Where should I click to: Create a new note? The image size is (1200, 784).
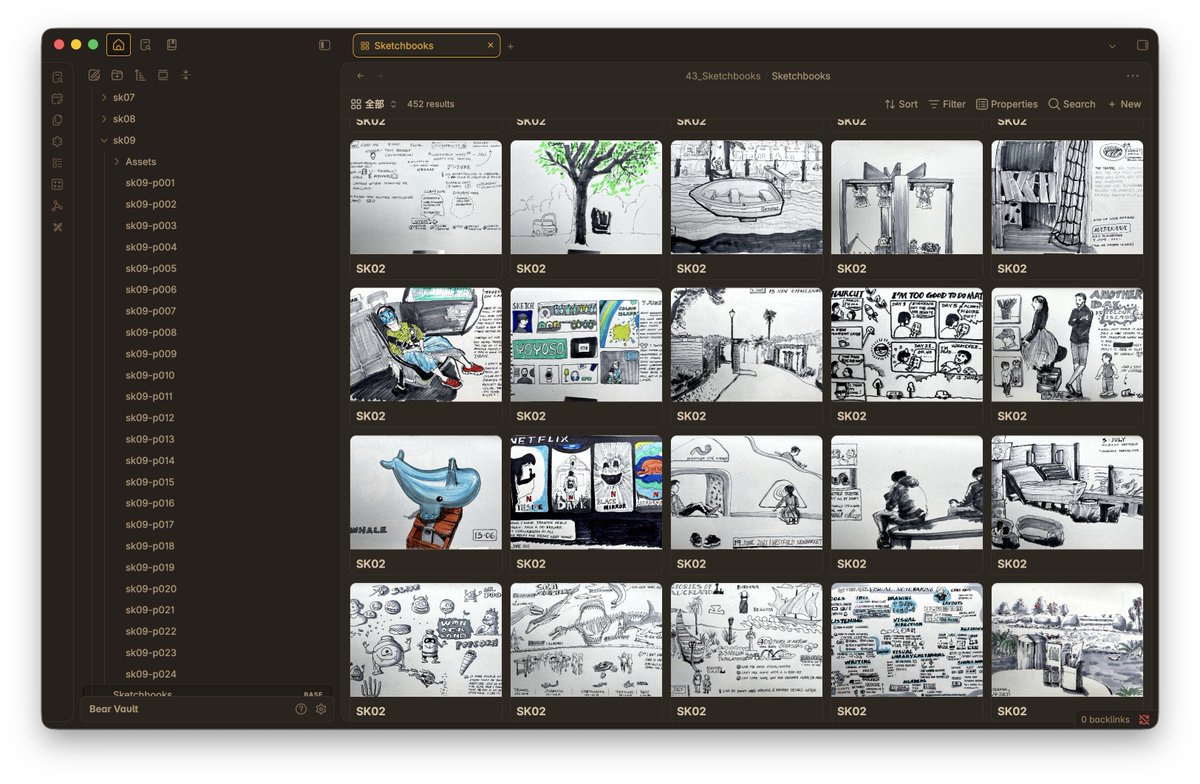tap(94, 75)
